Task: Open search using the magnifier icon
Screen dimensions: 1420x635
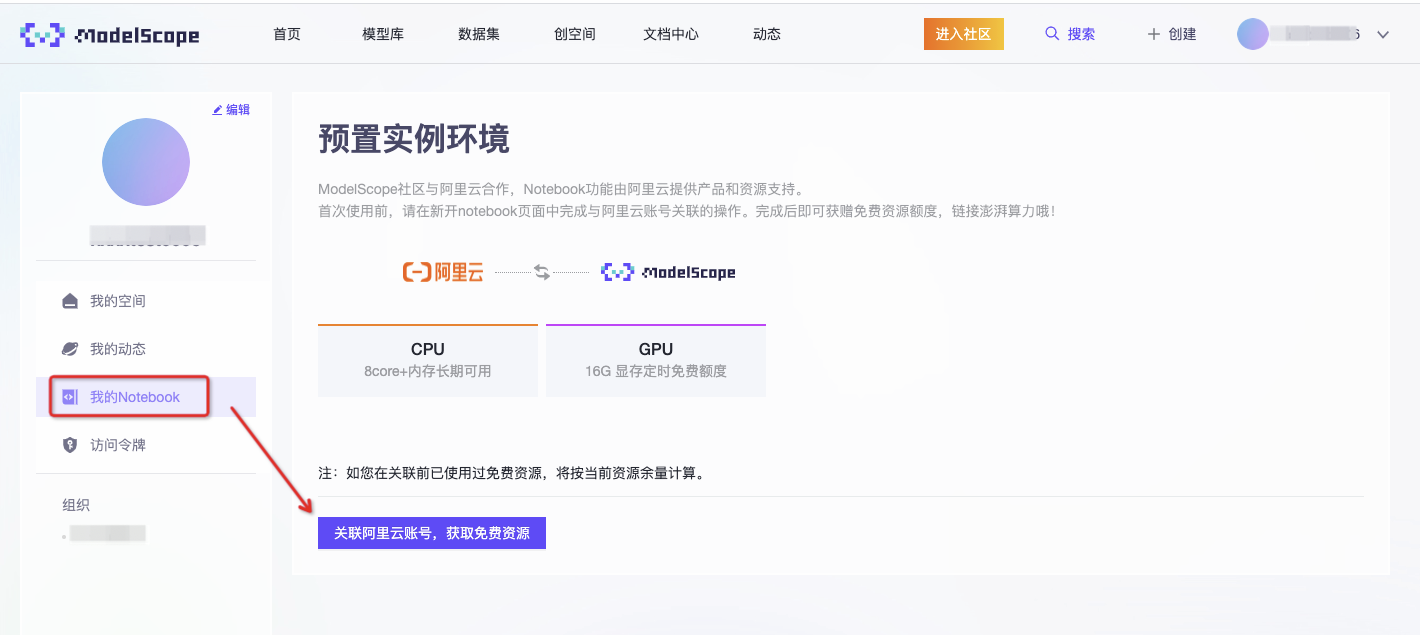Action: click(1052, 33)
